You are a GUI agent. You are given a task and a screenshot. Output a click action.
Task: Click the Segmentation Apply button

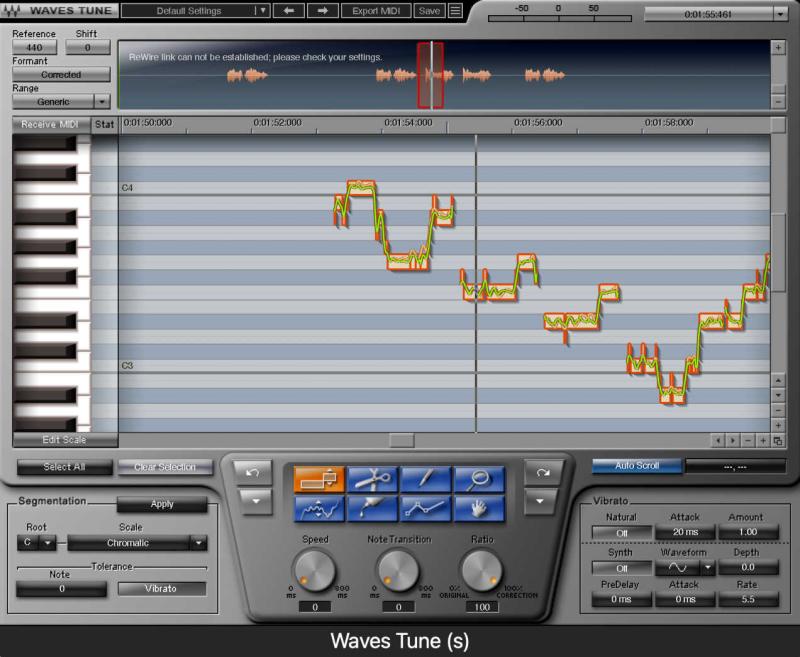click(162, 504)
